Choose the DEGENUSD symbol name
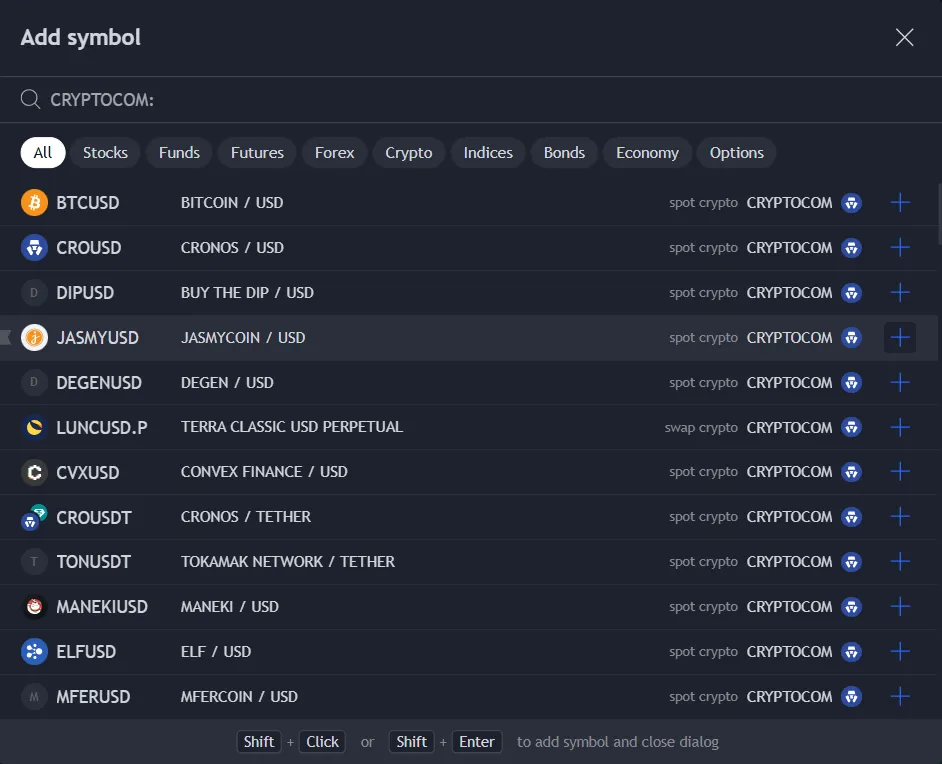 [99, 383]
